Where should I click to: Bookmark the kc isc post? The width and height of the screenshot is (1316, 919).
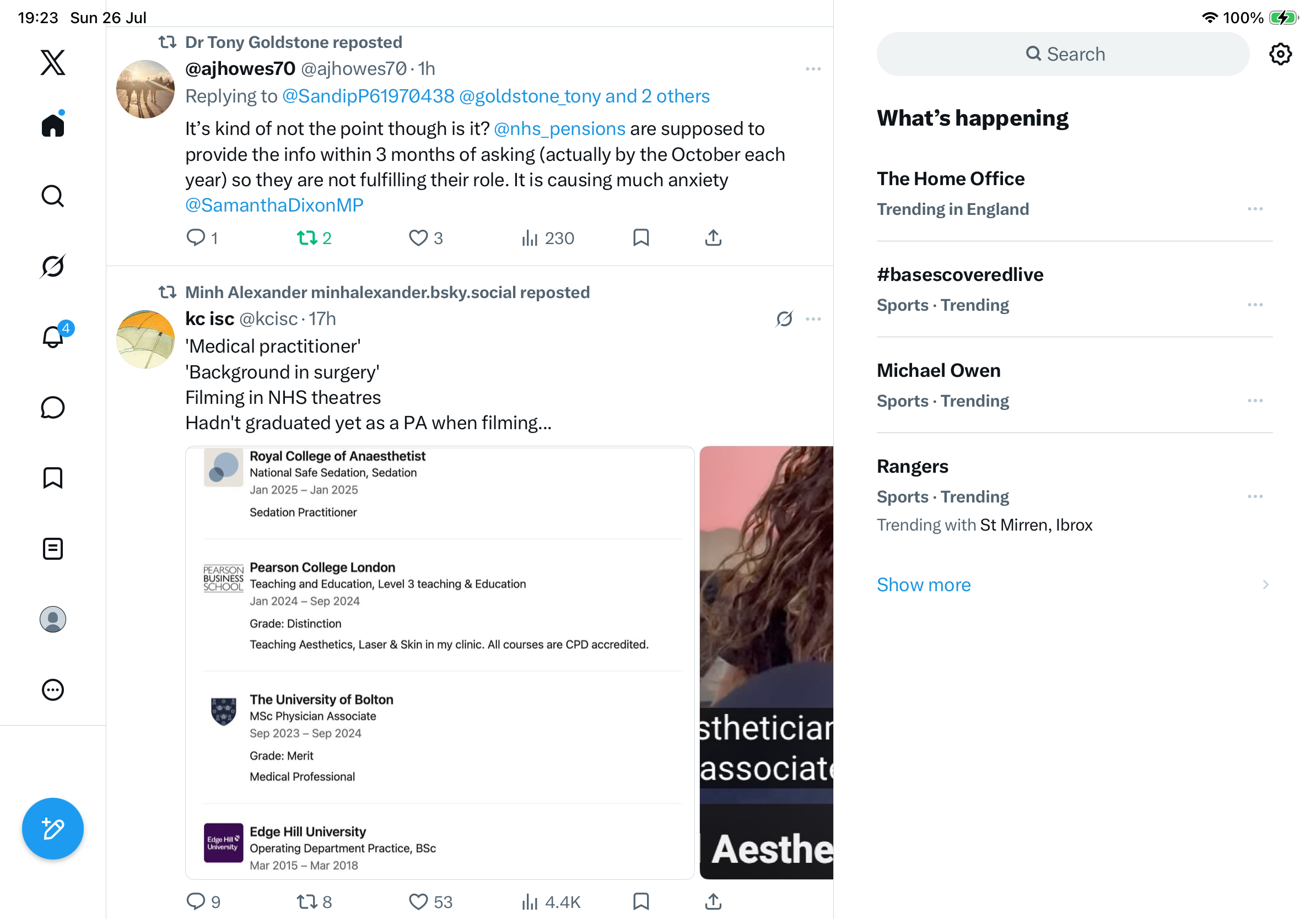click(x=641, y=901)
